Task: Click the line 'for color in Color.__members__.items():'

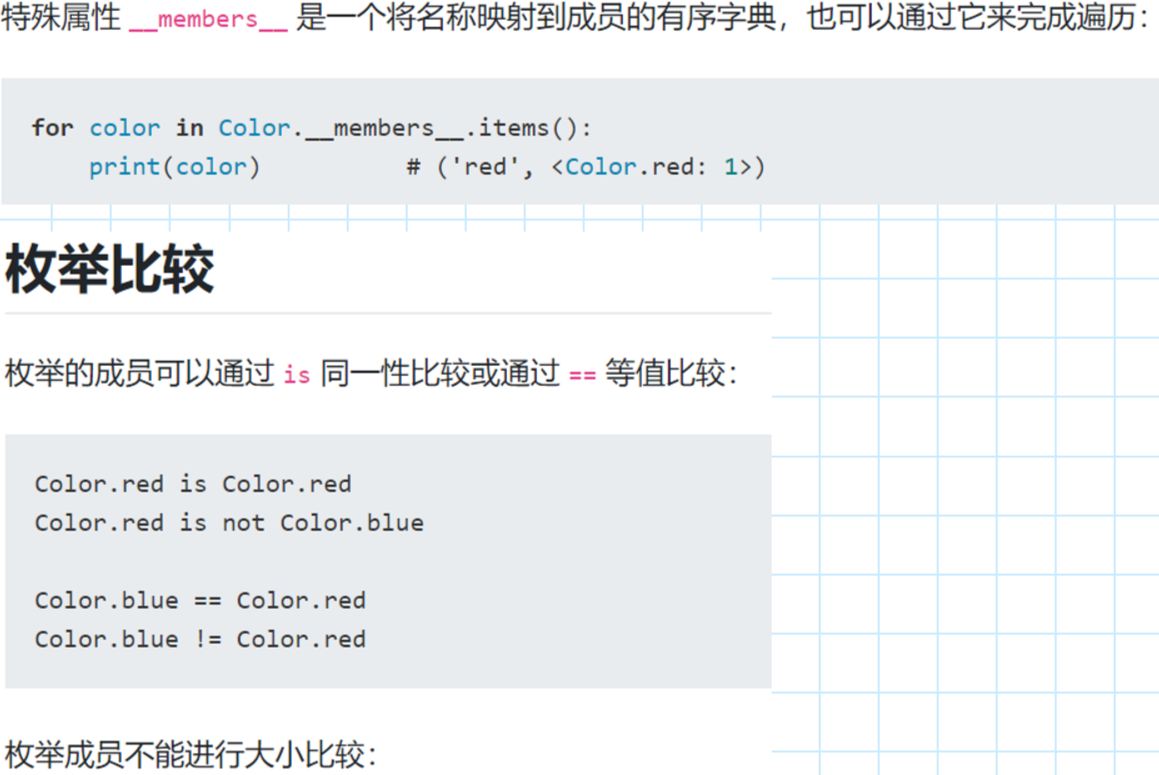Action: 311,128
